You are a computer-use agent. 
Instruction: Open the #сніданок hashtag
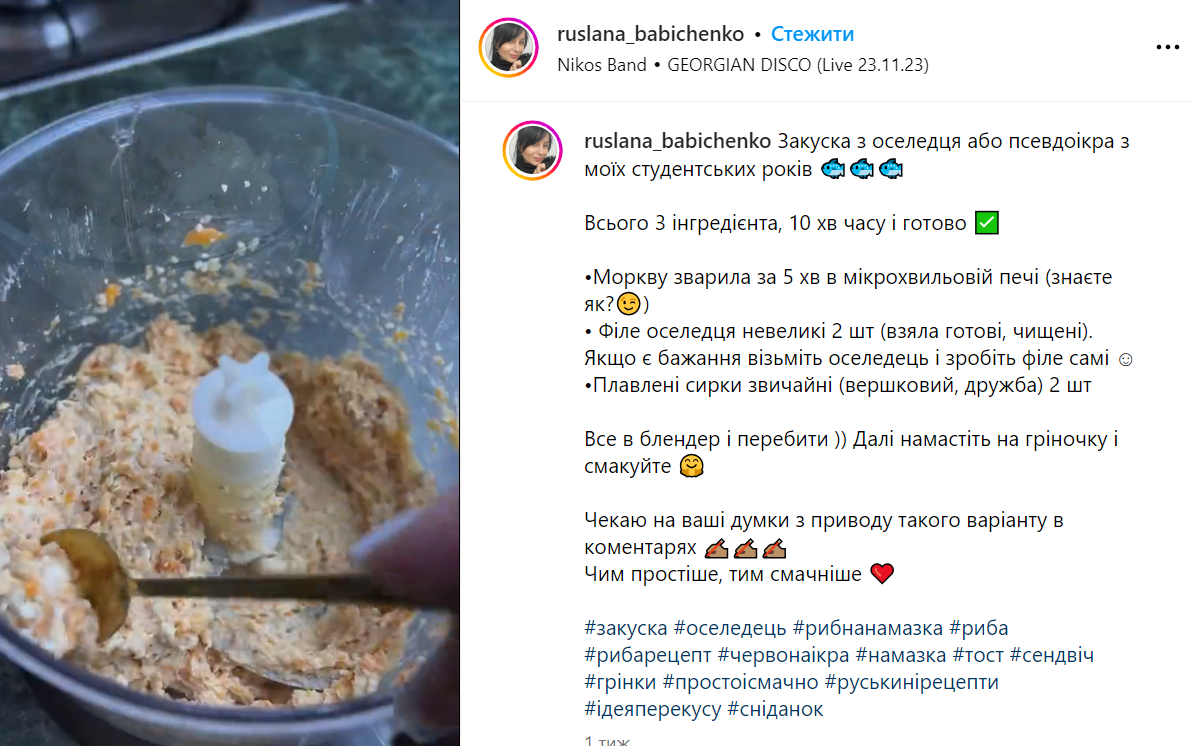pos(775,709)
